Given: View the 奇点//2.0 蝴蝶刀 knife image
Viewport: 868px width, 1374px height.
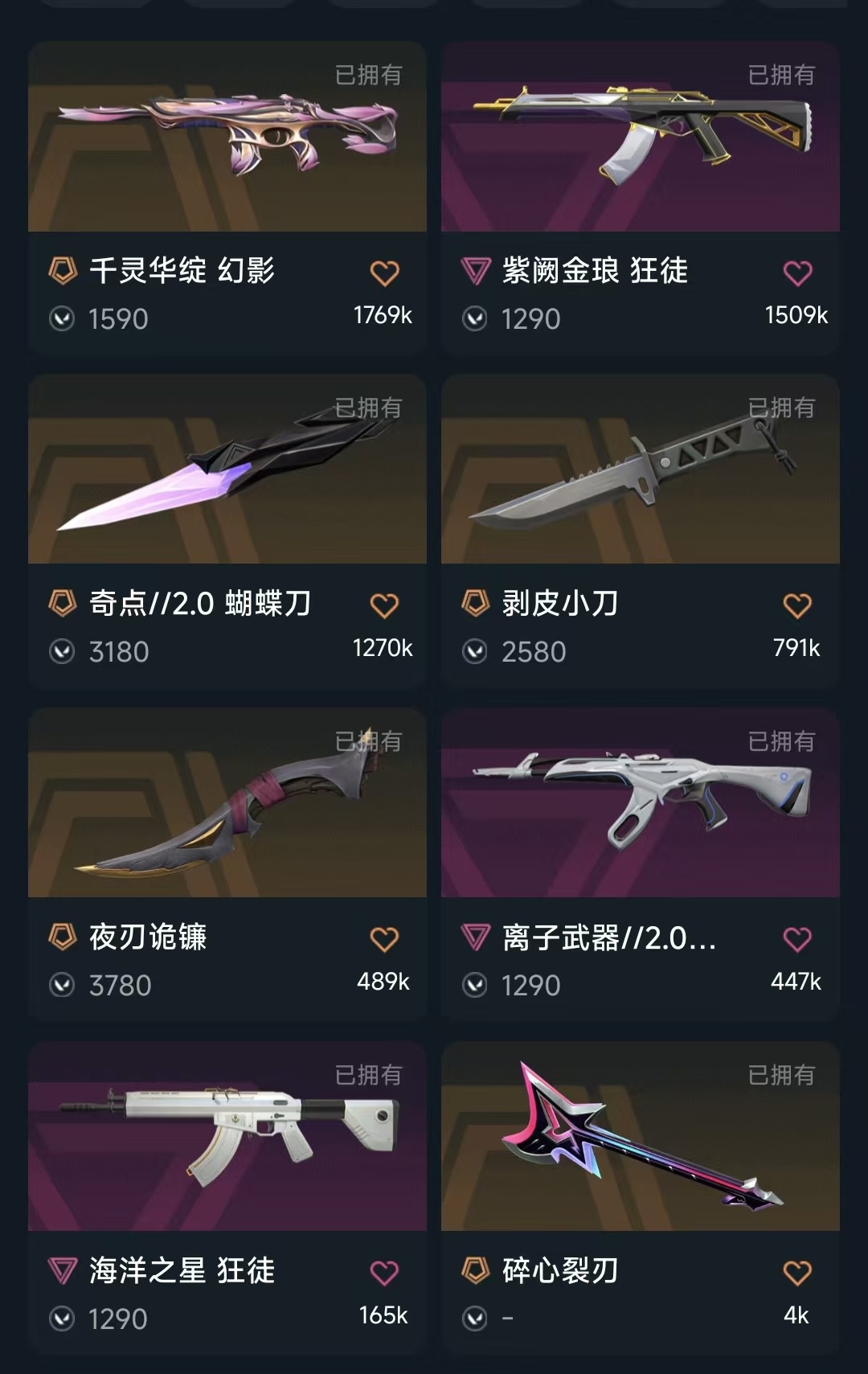Looking at the screenshot, I should click(227, 470).
